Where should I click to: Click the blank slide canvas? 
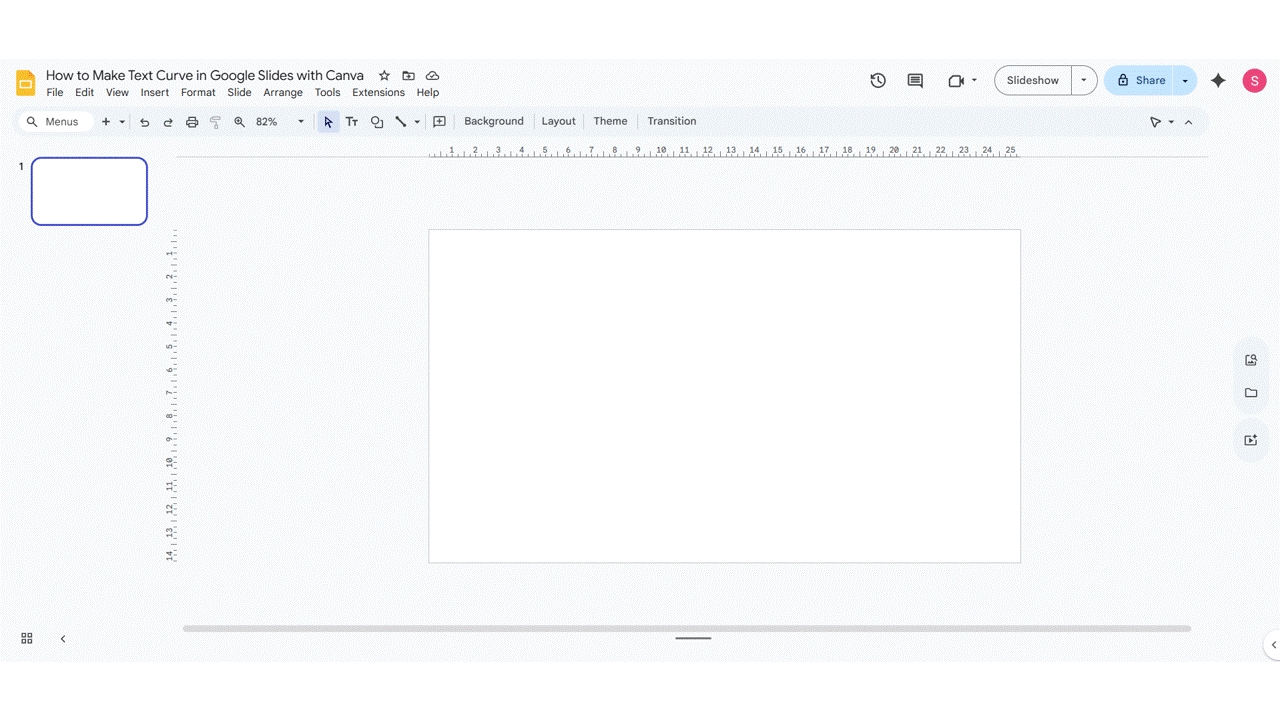tap(725, 396)
